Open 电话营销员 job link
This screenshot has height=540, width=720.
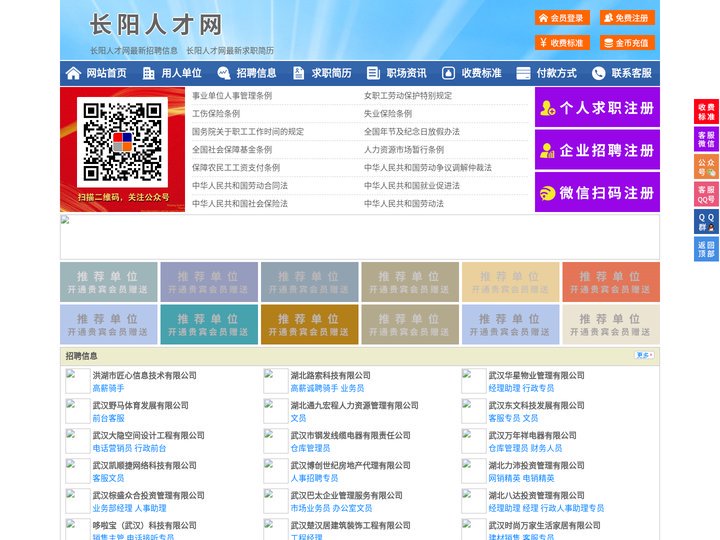112,448
